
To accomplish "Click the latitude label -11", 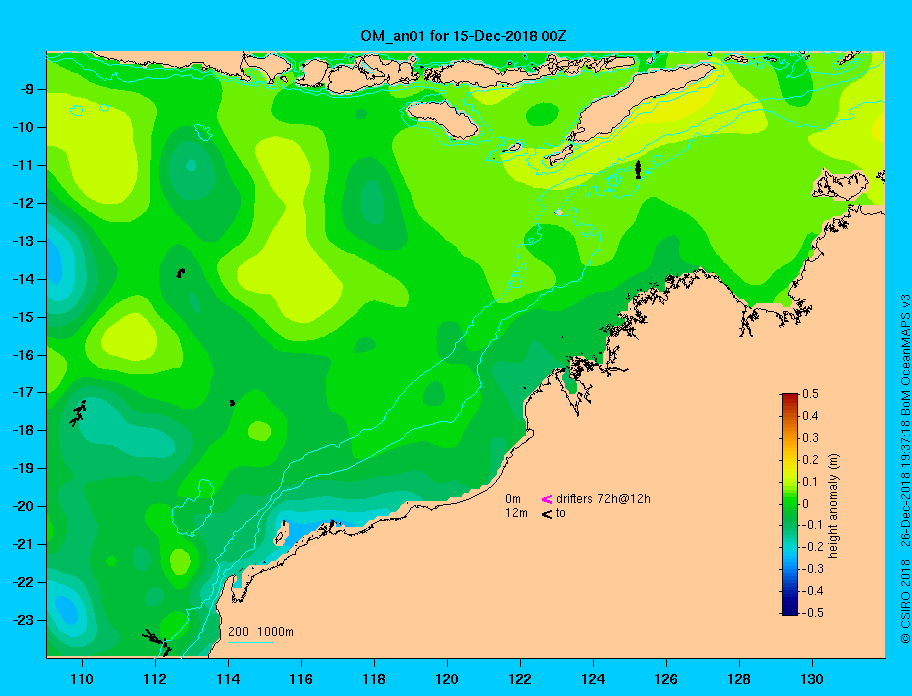I will 23,165.
